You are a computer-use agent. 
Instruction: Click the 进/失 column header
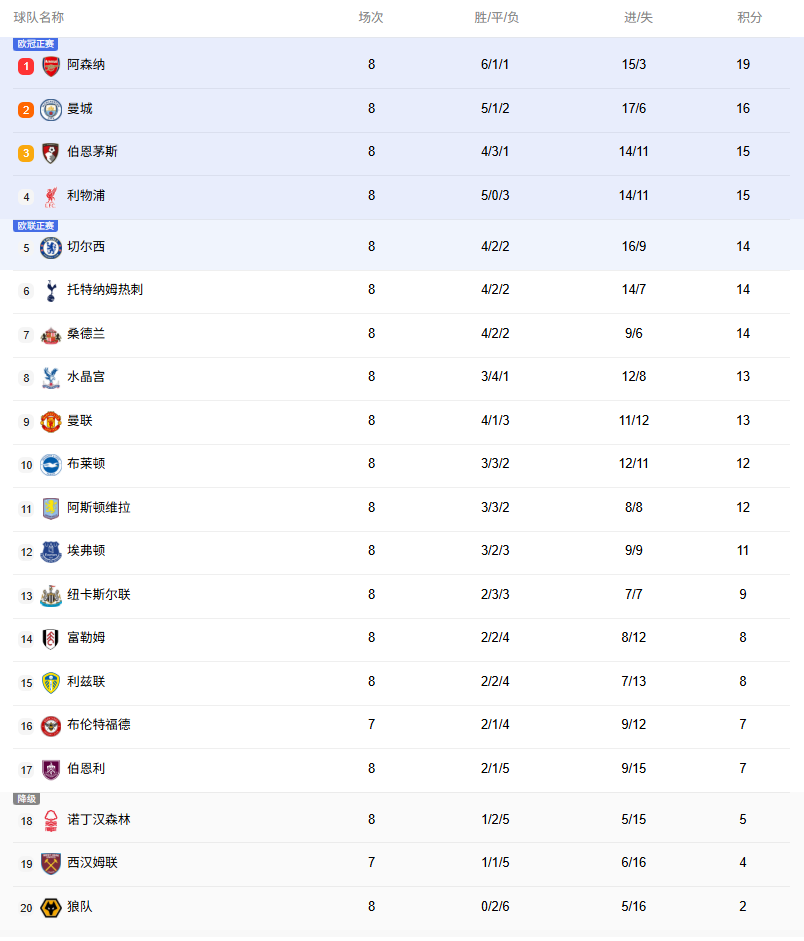(638, 18)
